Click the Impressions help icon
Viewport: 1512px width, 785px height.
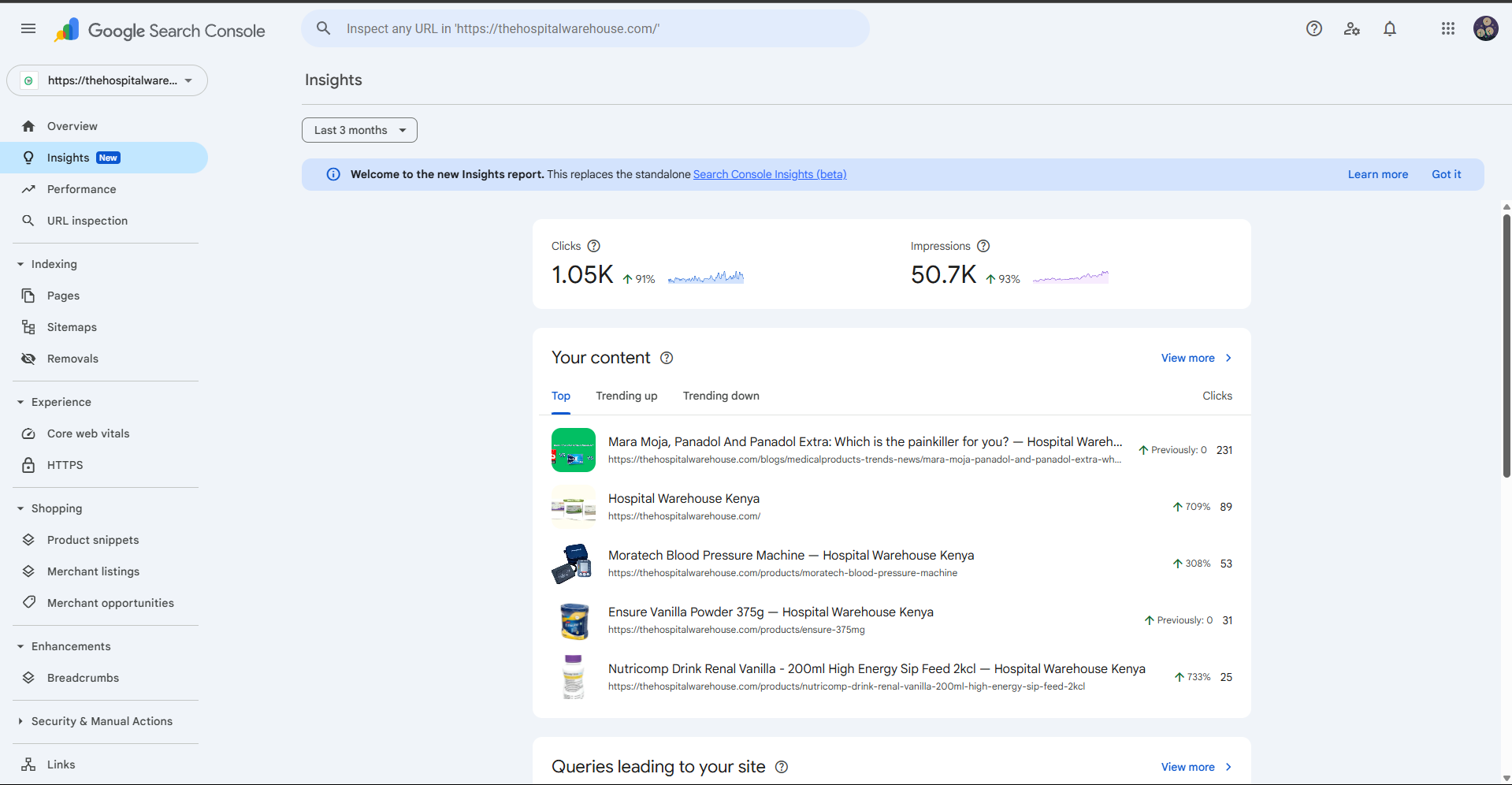coord(983,246)
